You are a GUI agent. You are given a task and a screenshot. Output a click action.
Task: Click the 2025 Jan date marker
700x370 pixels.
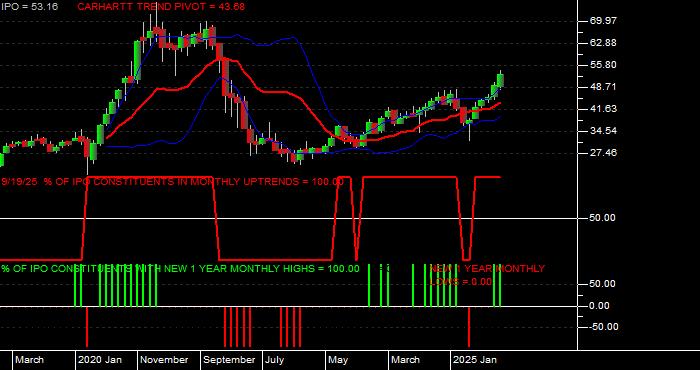pos(475,360)
